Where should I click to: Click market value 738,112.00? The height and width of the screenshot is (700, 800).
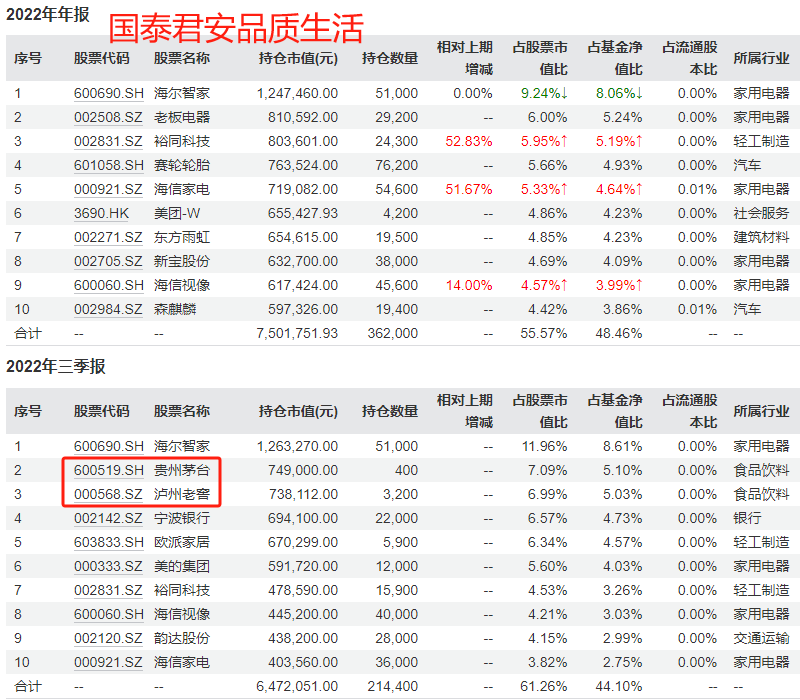click(x=303, y=494)
